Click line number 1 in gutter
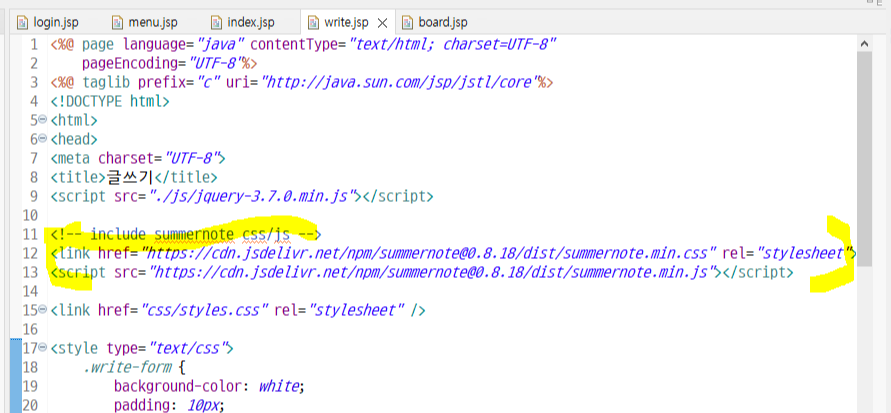891x413 pixels. point(34,44)
